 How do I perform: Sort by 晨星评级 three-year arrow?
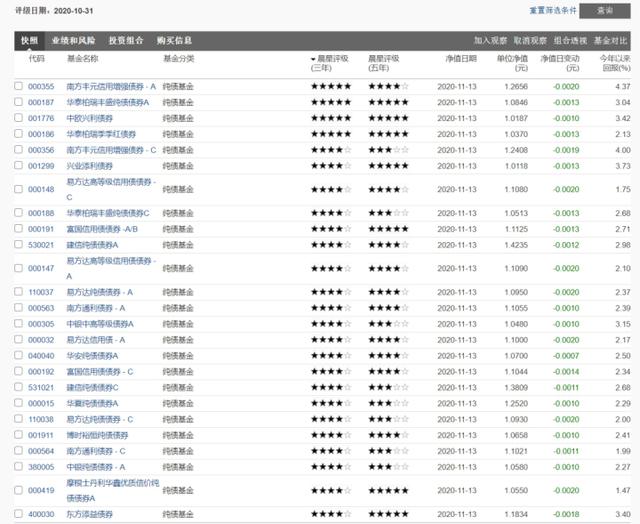pyautogui.click(x=313, y=60)
